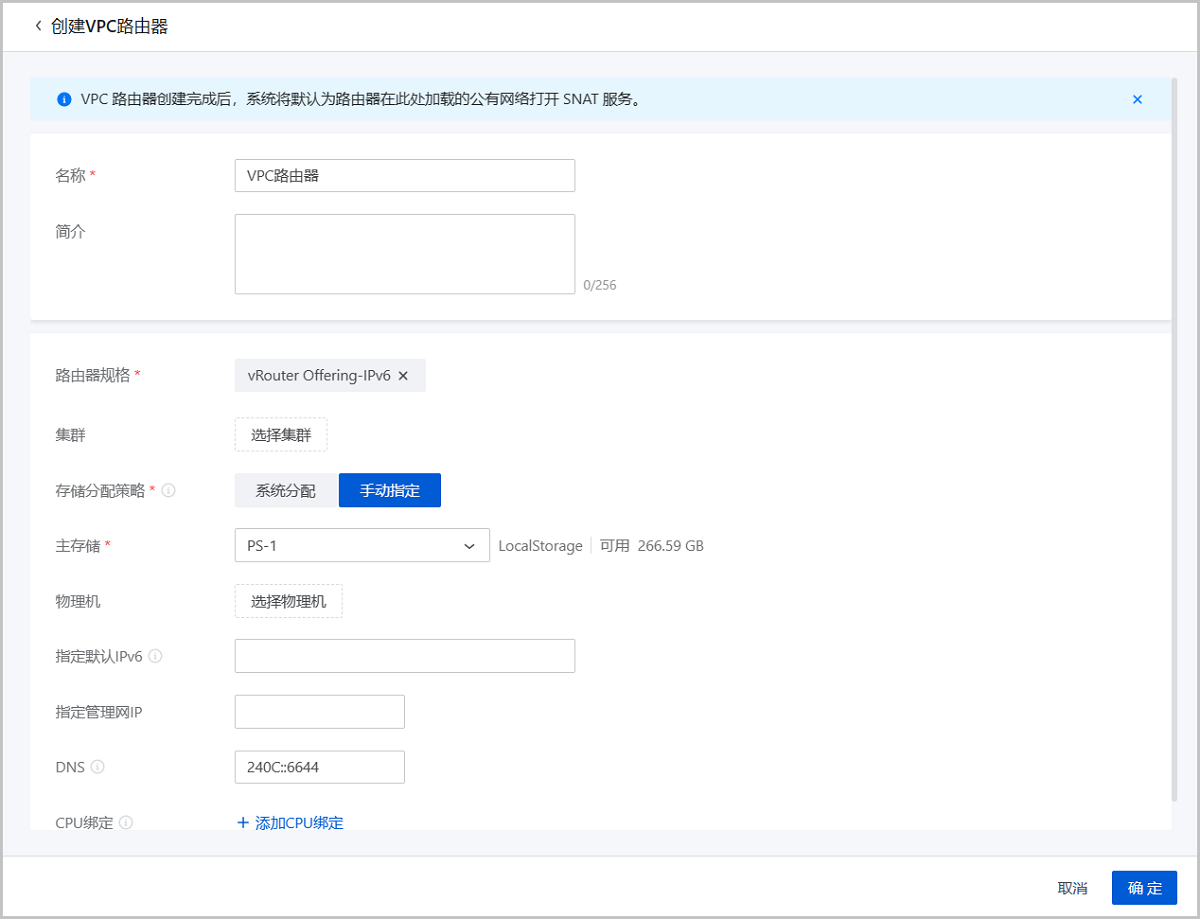Click the 选择集群 button

[x=281, y=434]
